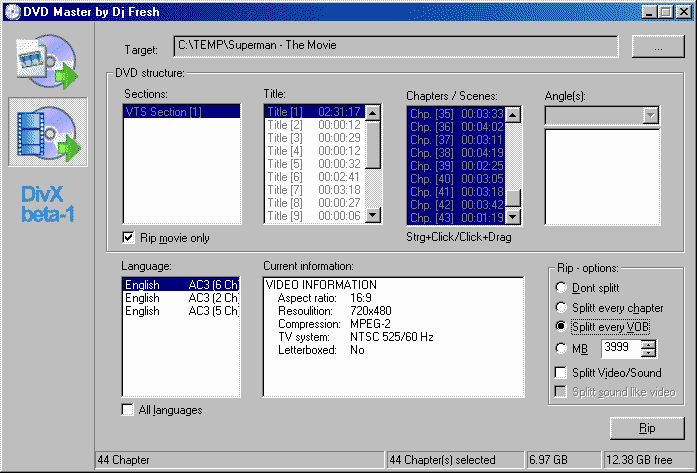Select Title [3] 00:00:29
The image size is (697, 473).
(x=315, y=138)
